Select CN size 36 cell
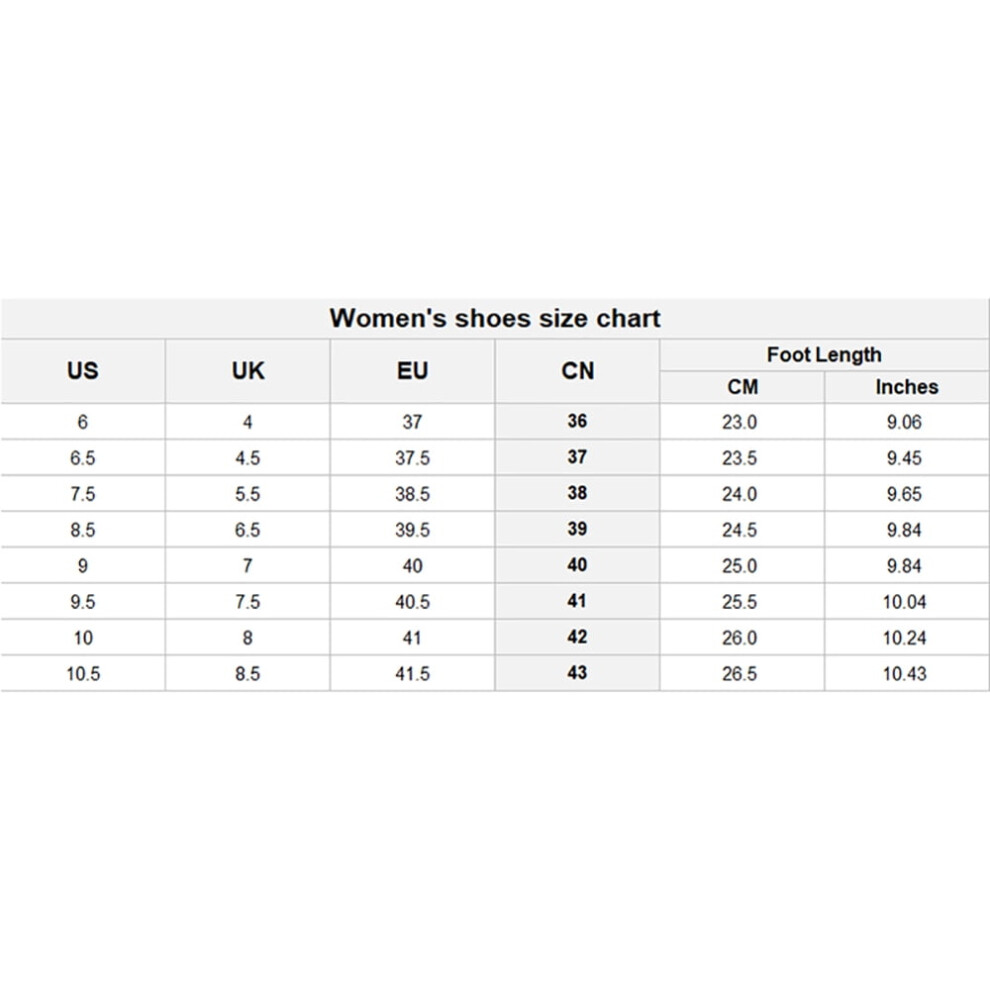The image size is (990, 990). click(x=577, y=421)
